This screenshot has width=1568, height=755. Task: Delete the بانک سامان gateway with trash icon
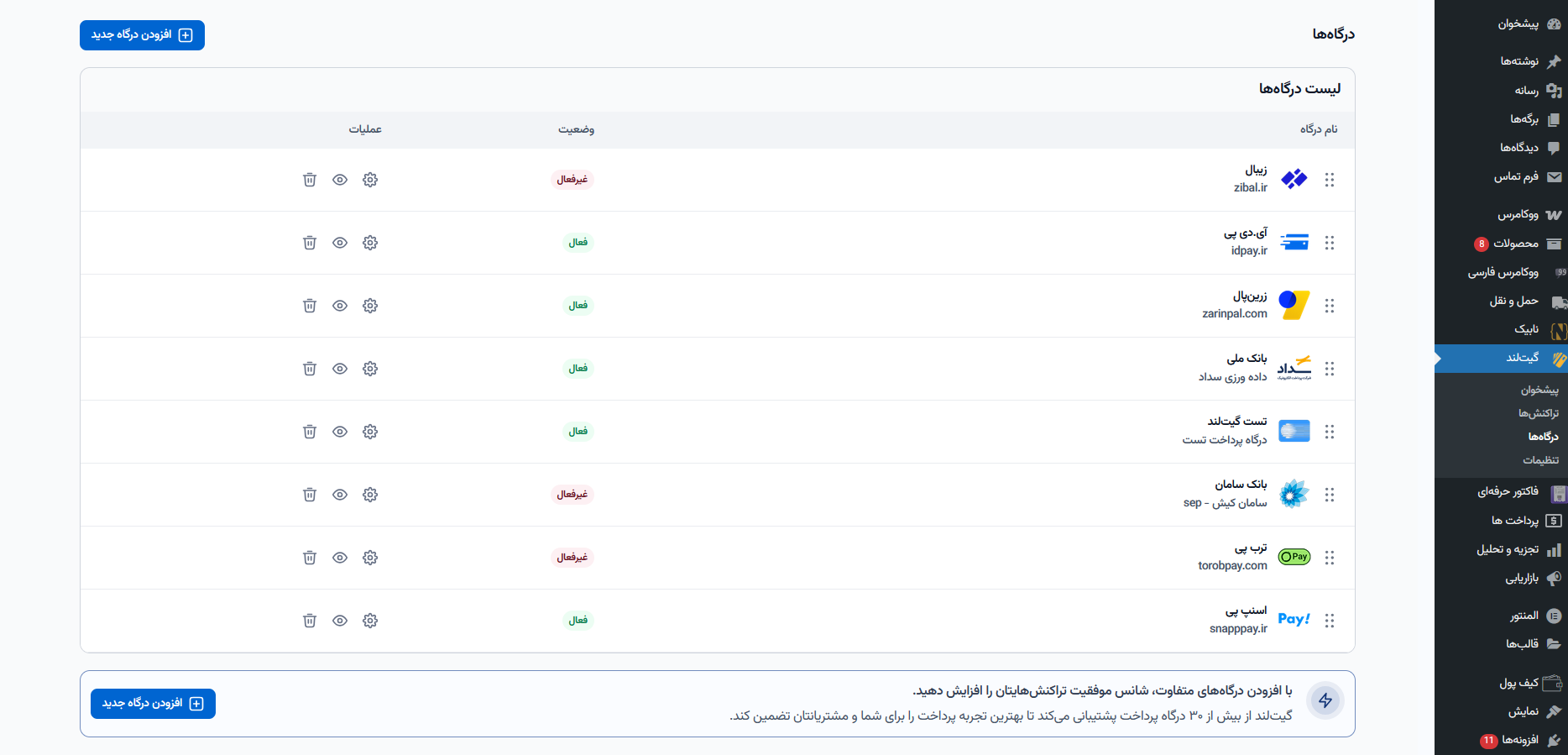pyautogui.click(x=310, y=495)
